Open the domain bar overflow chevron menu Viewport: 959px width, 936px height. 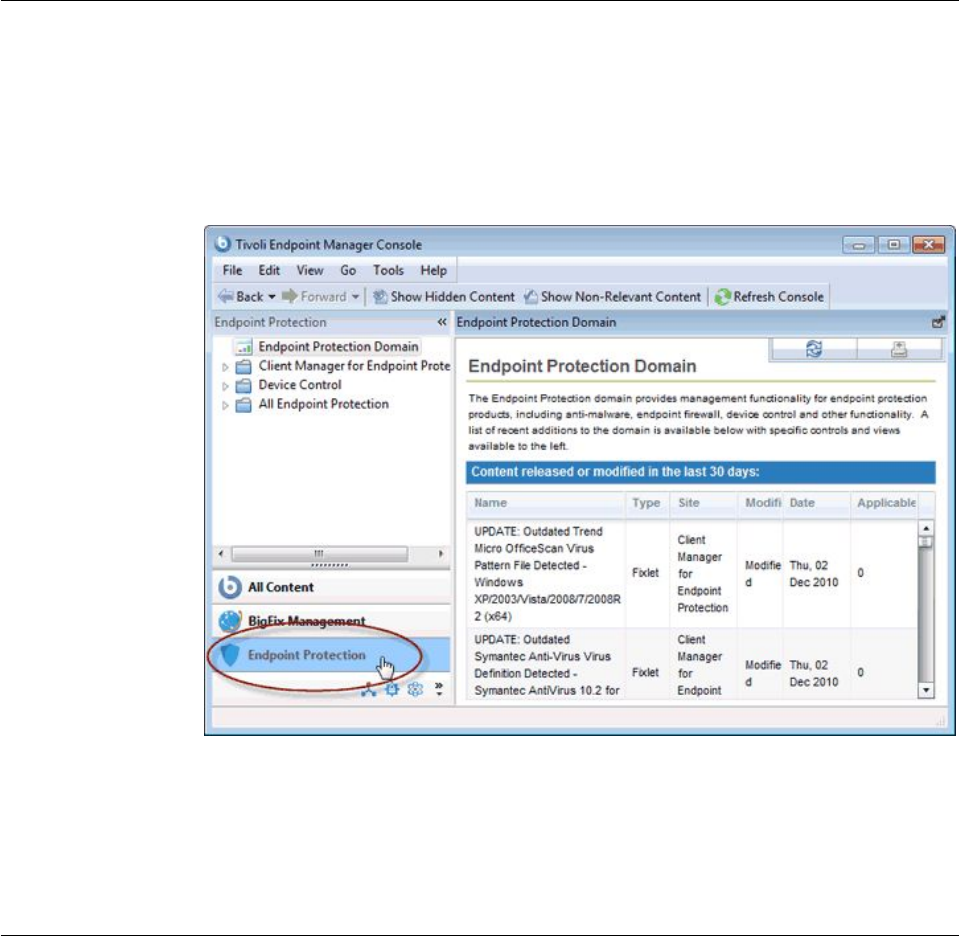(439, 689)
